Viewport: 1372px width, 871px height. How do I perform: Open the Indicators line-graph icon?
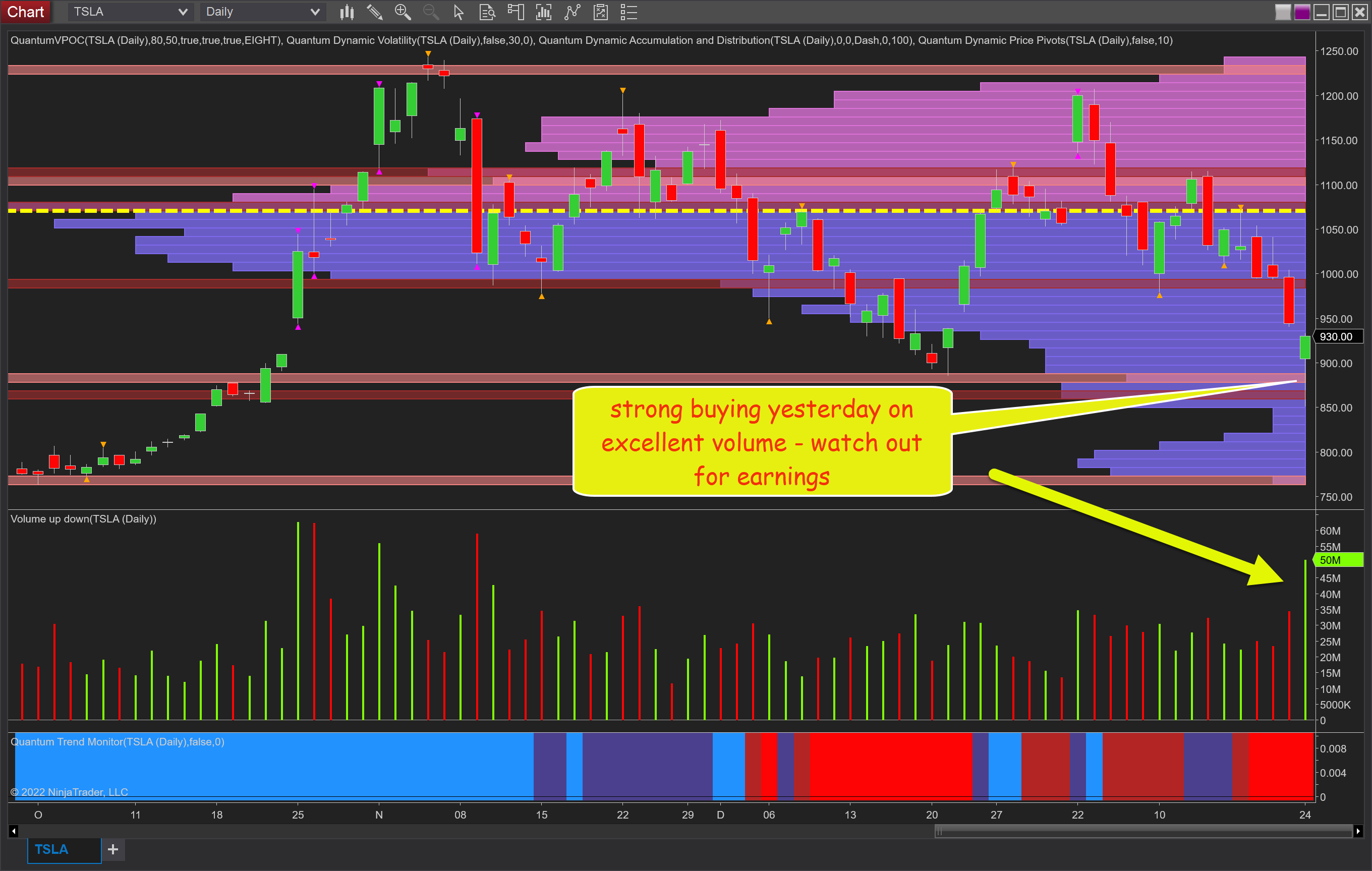coord(572,12)
